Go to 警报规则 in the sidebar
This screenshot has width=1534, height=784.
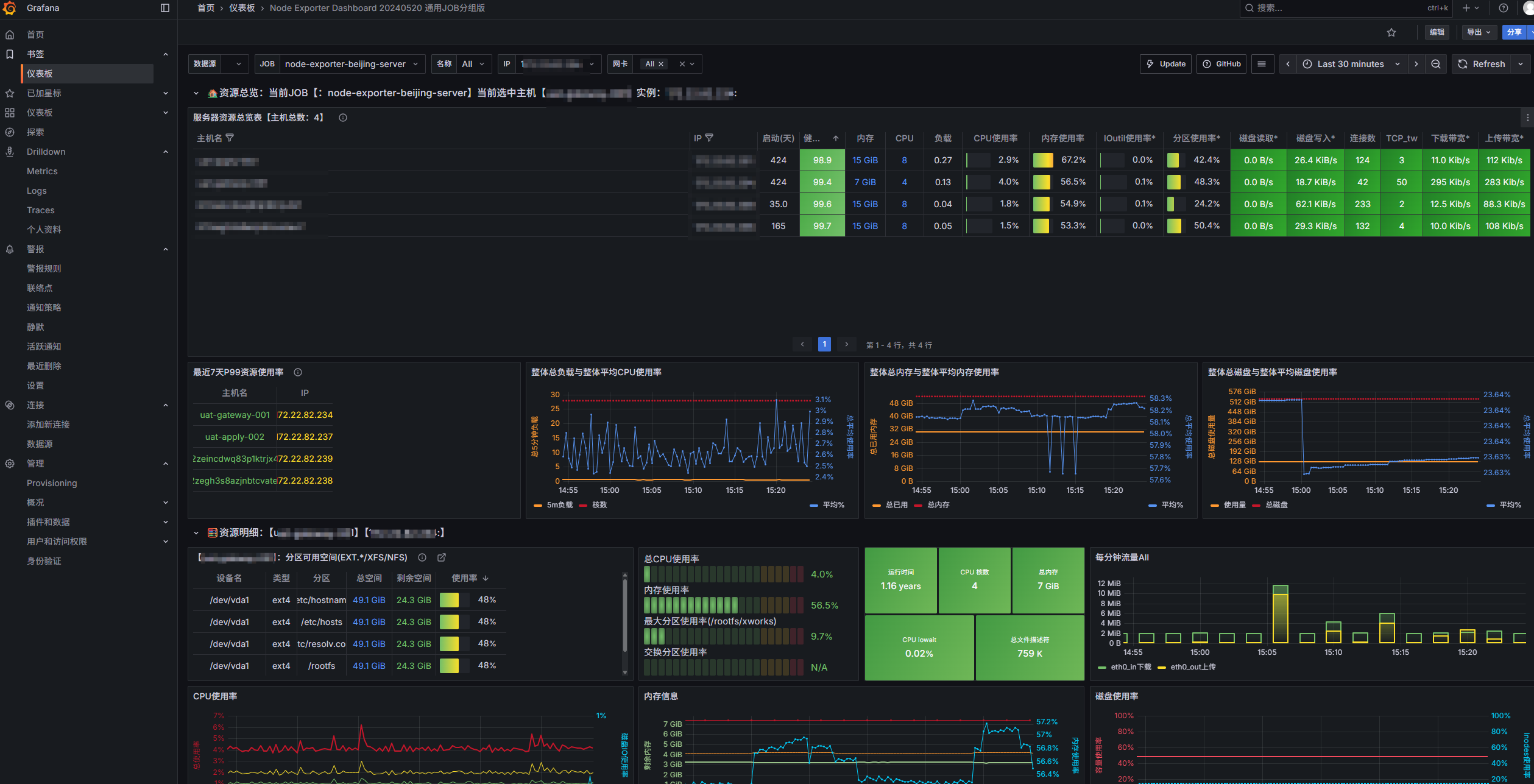point(44,269)
